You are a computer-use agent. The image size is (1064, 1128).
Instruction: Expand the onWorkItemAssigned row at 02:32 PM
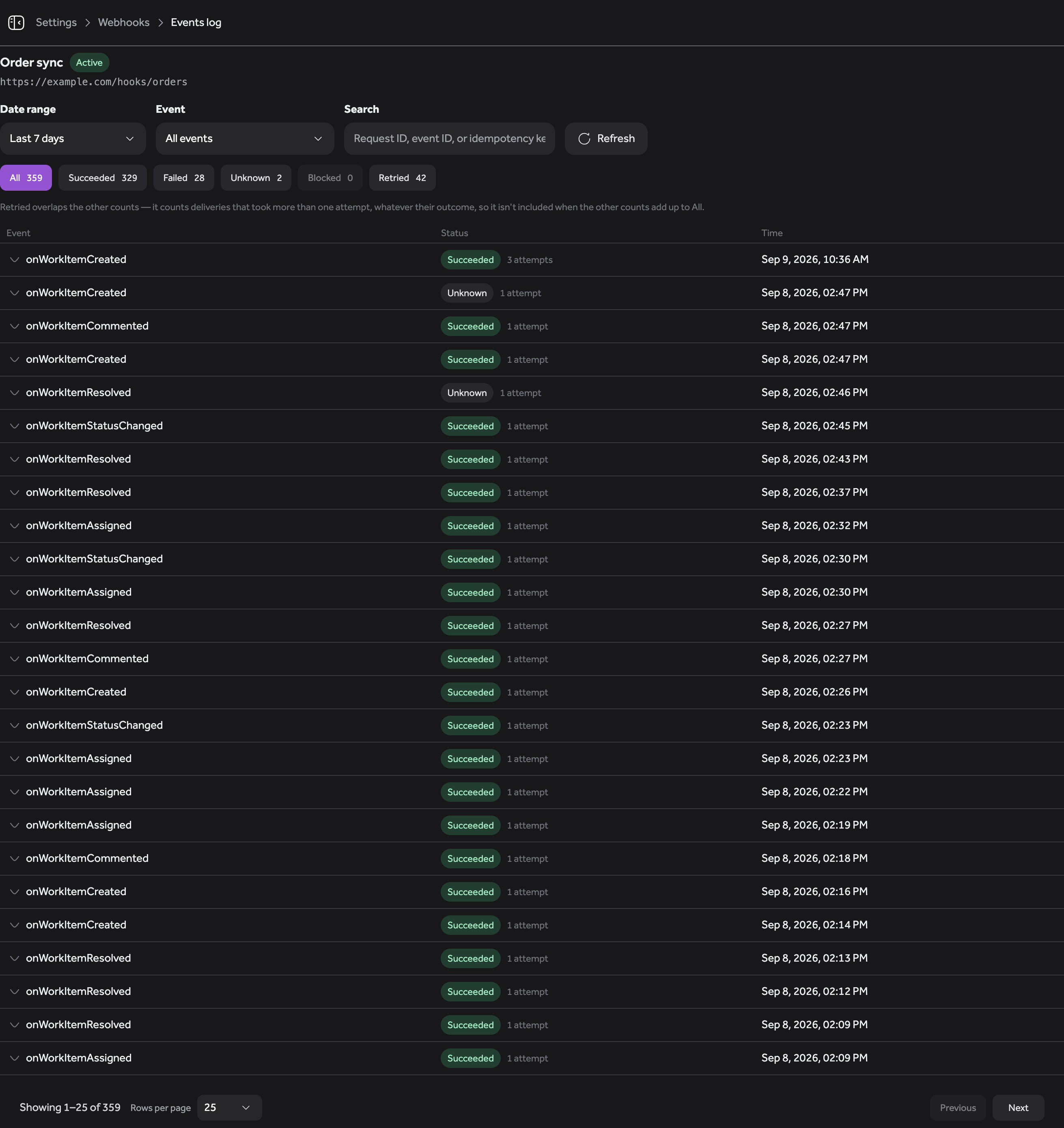15,525
